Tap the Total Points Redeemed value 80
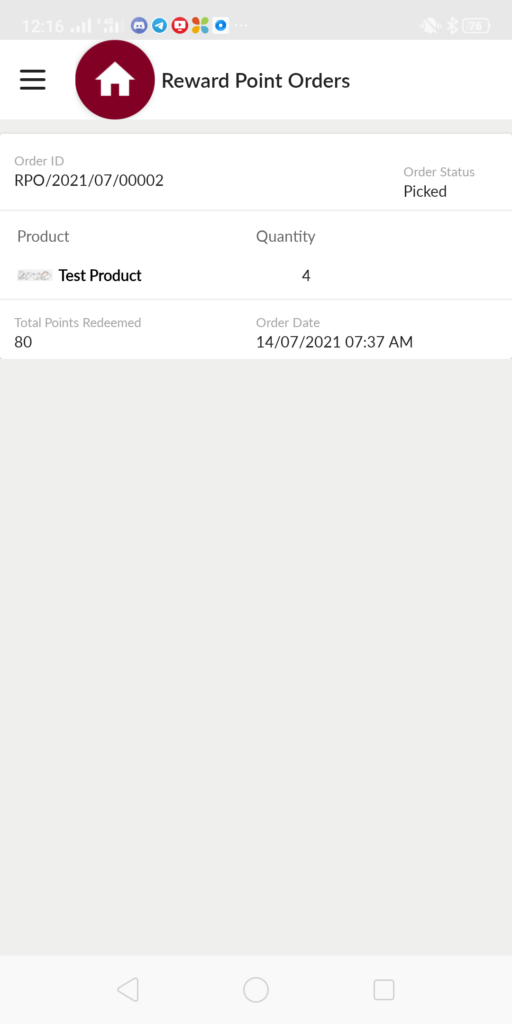The width and height of the screenshot is (512, 1024). click(x=23, y=342)
